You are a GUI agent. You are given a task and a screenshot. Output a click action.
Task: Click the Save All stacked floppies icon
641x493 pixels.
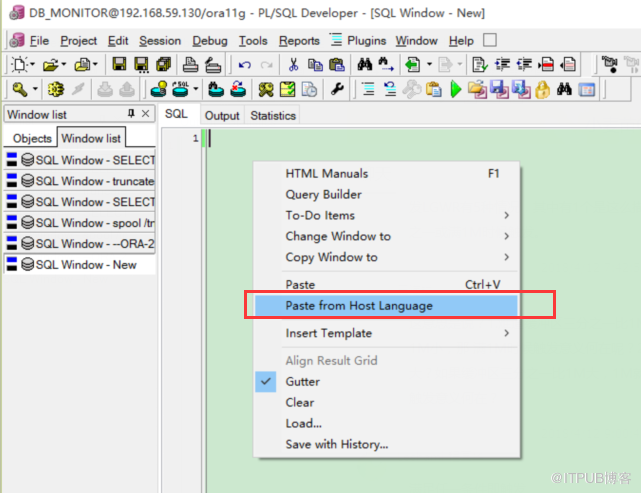tap(164, 65)
